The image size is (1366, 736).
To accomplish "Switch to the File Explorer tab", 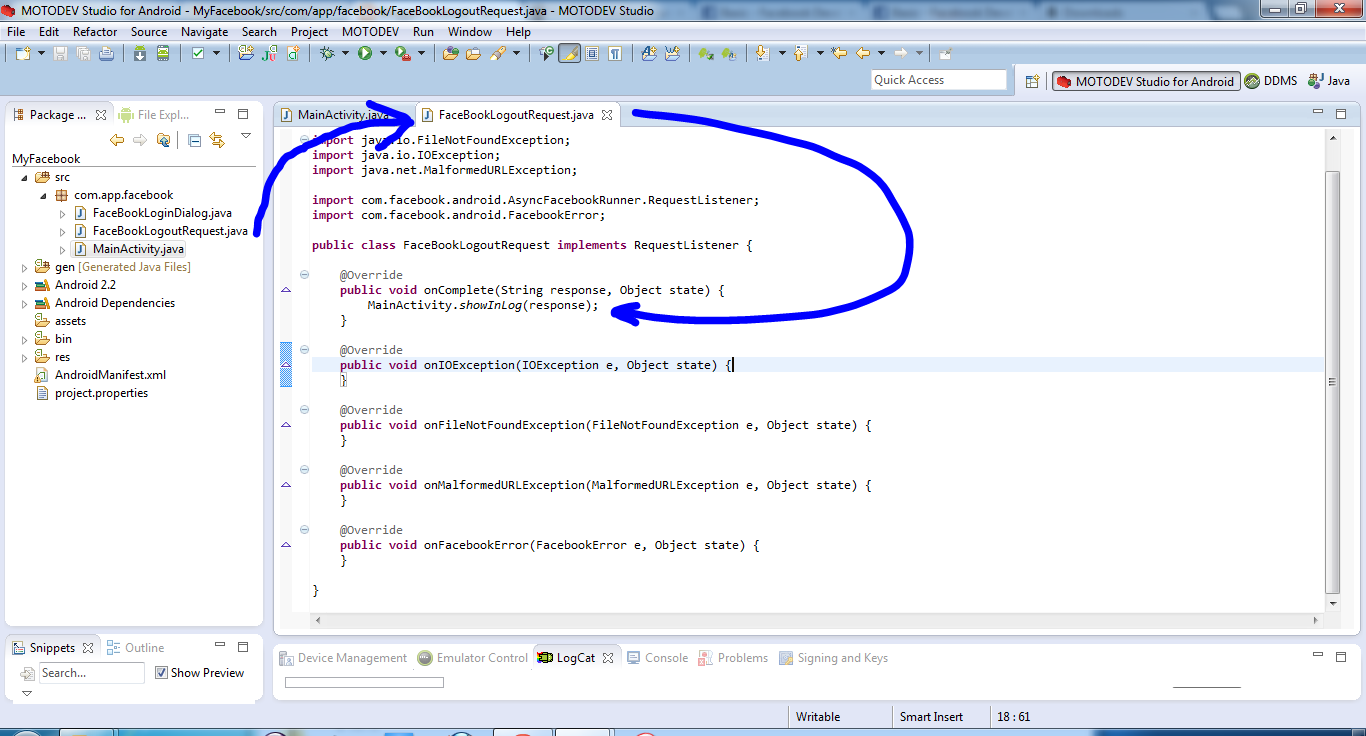I will (154, 115).
